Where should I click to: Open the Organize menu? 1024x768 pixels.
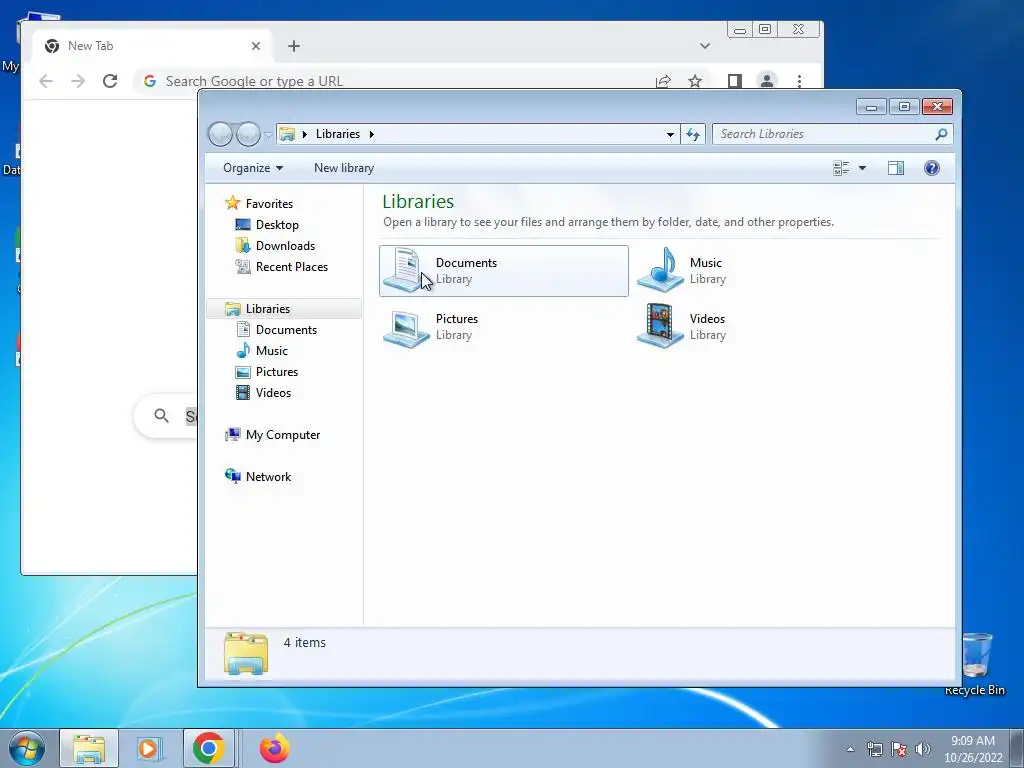(x=253, y=168)
